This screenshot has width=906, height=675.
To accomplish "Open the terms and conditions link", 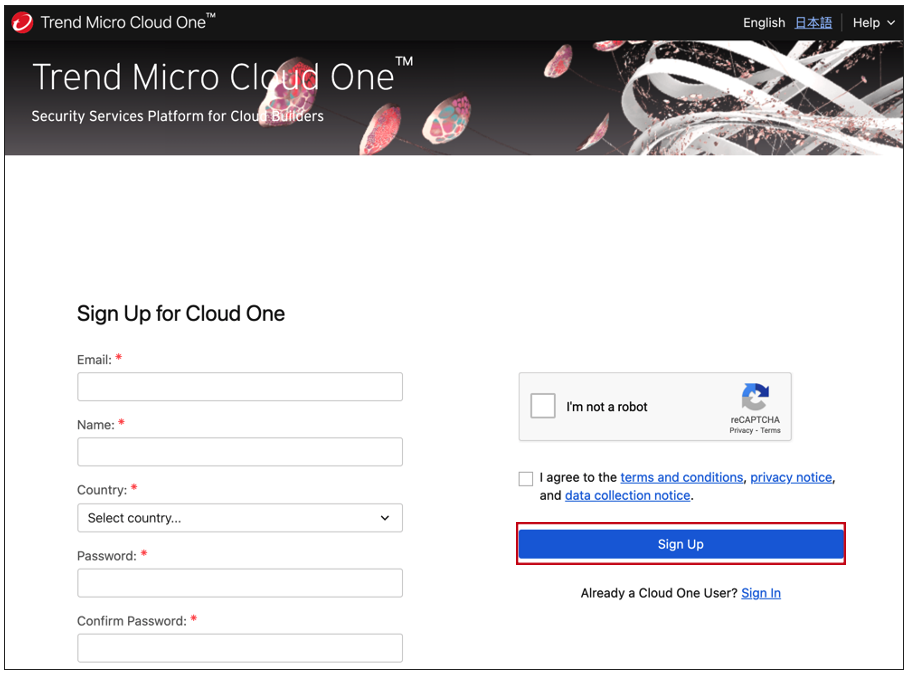I will coord(681,477).
